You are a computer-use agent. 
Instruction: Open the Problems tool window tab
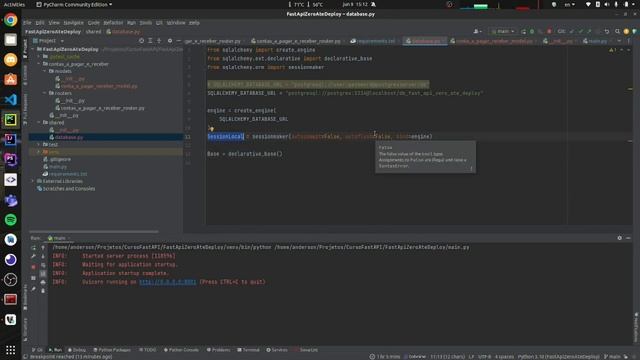click(x=218, y=350)
